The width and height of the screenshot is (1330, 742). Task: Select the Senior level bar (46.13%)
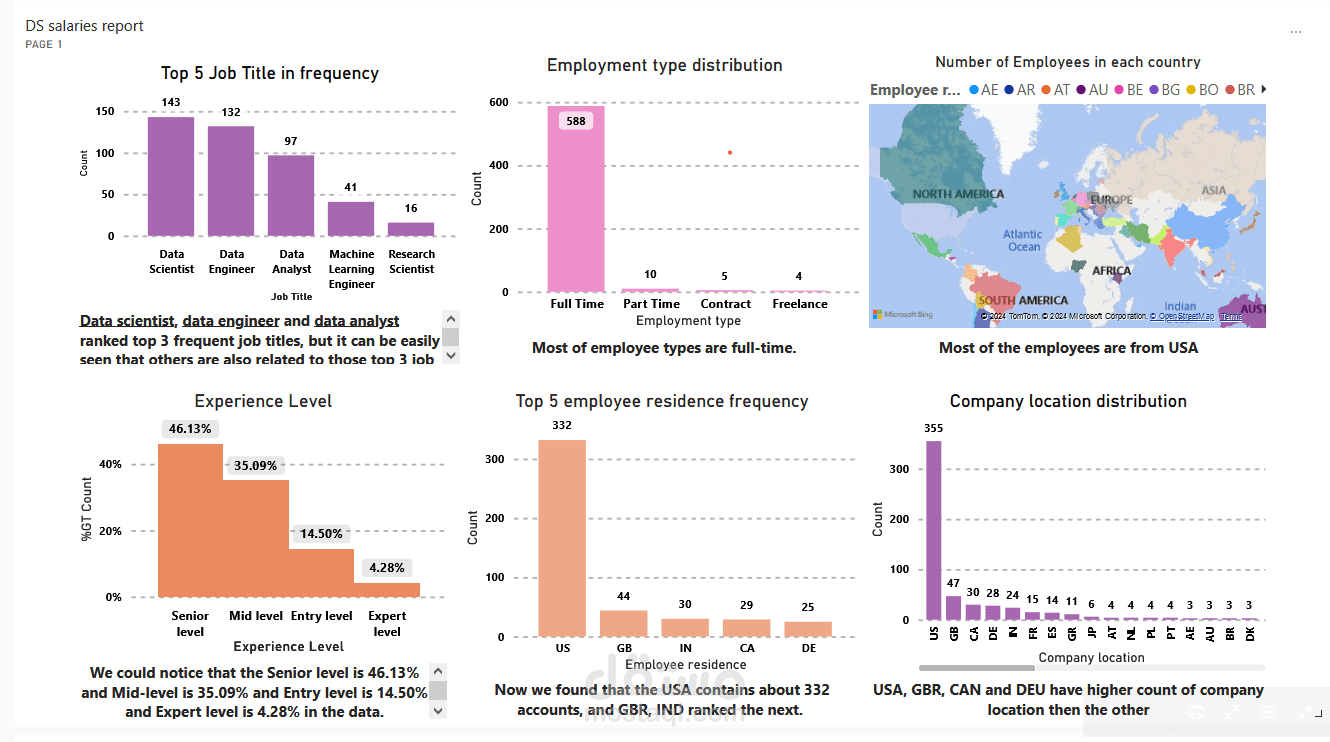(x=190, y=520)
